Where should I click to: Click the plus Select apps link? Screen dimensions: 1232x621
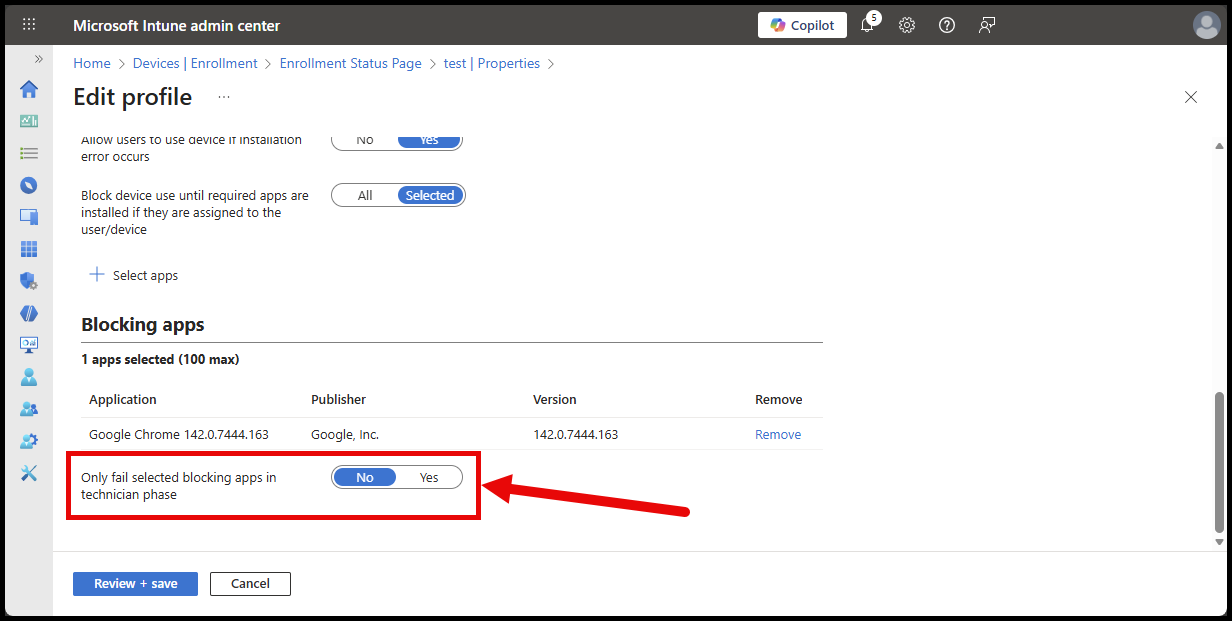pyautogui.click(x=134, y=275)
